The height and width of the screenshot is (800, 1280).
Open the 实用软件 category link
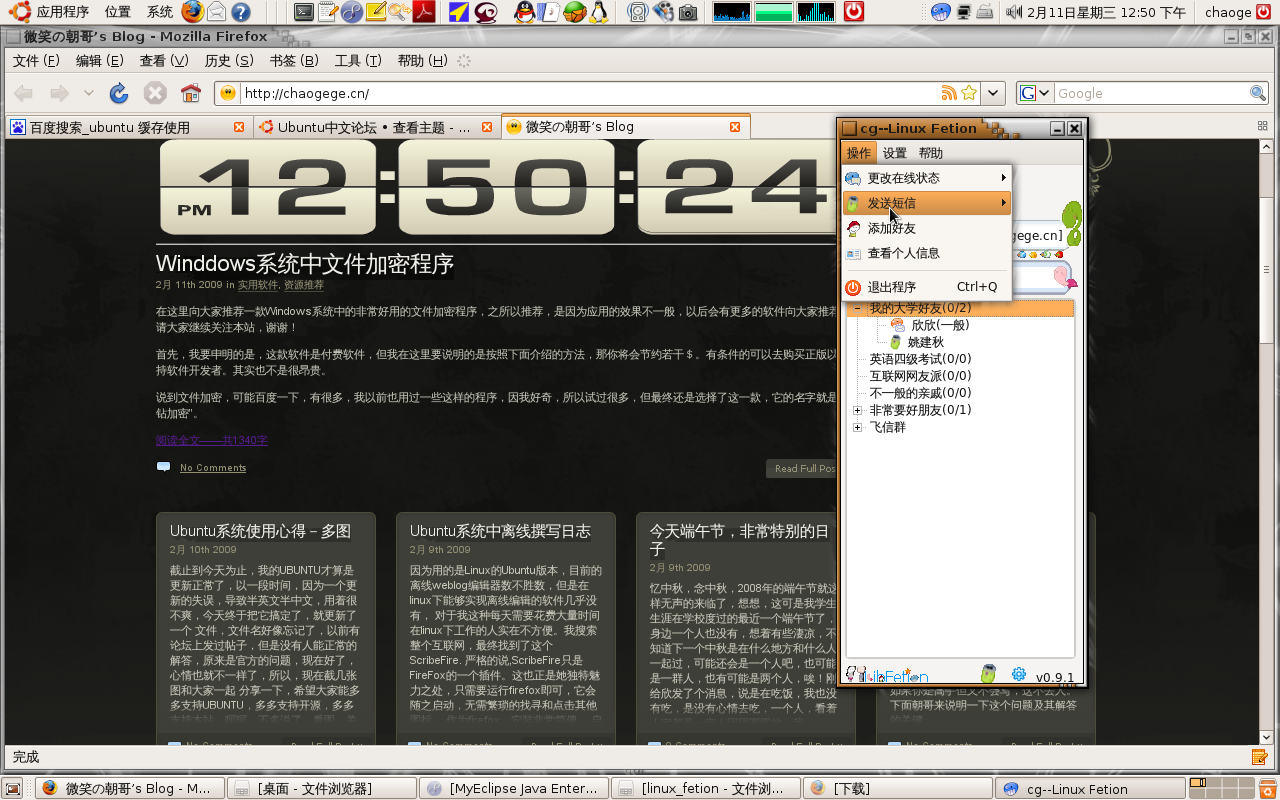click(257, 285)
